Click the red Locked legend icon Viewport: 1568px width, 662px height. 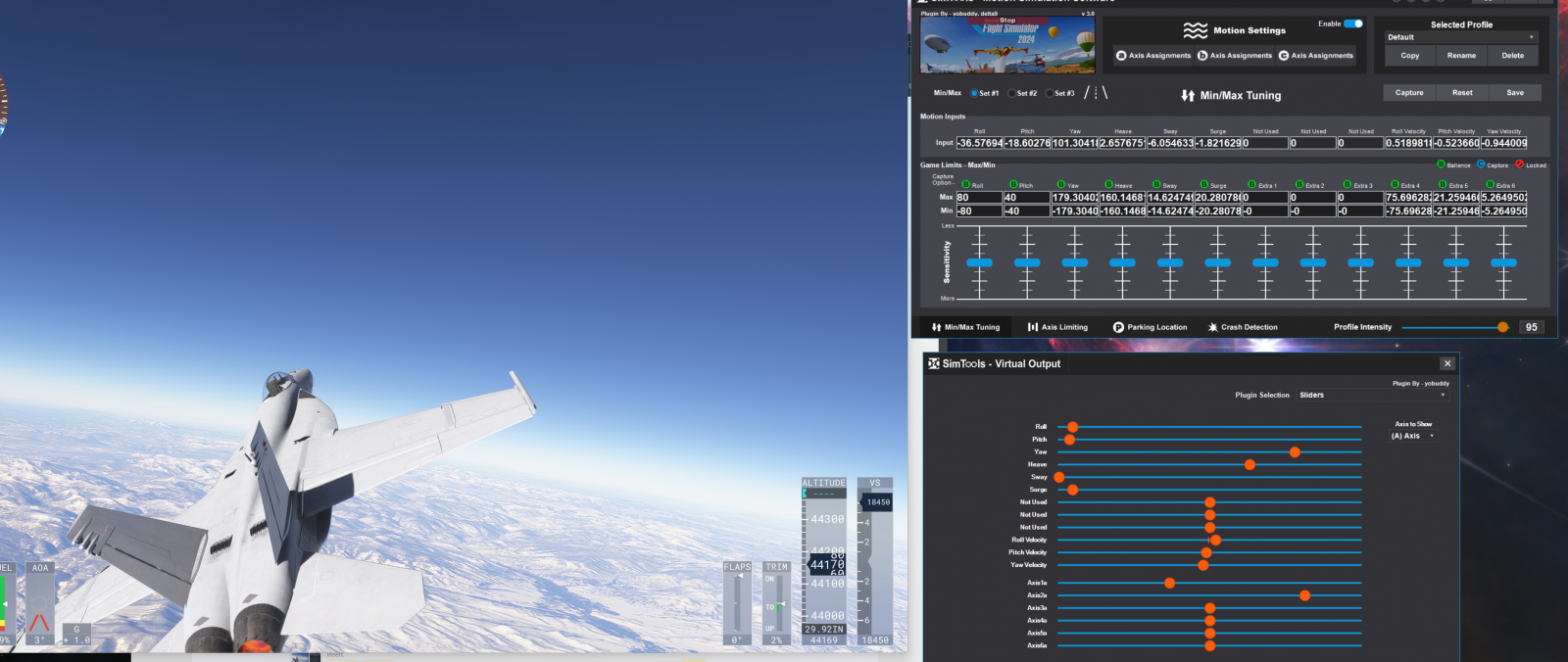pyautogui.click(x=1520, y=165)
